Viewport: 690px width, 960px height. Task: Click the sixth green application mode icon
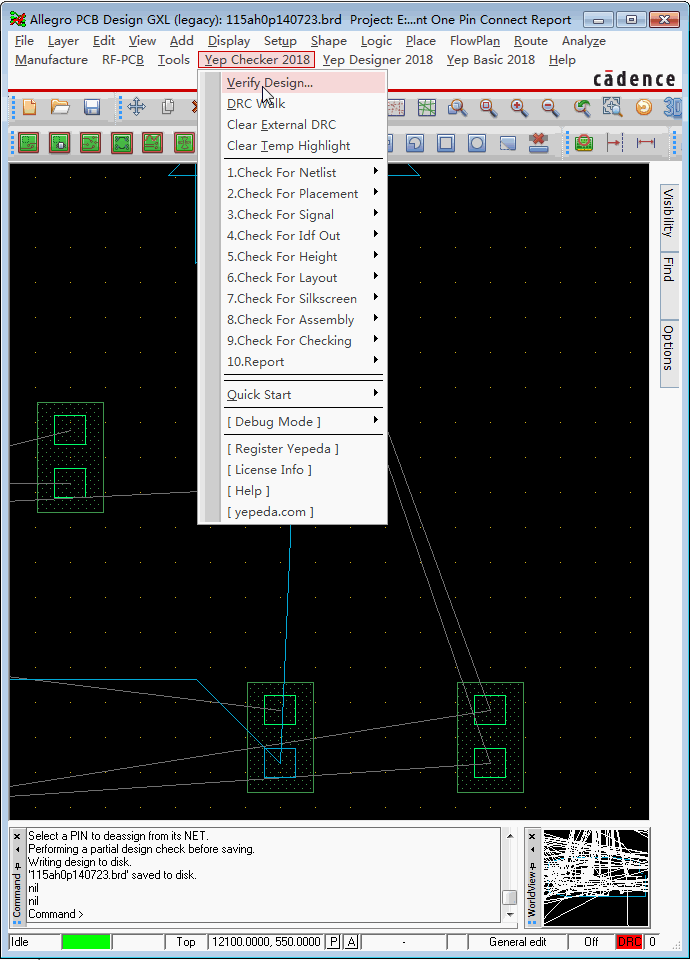[x=184, y=143]
